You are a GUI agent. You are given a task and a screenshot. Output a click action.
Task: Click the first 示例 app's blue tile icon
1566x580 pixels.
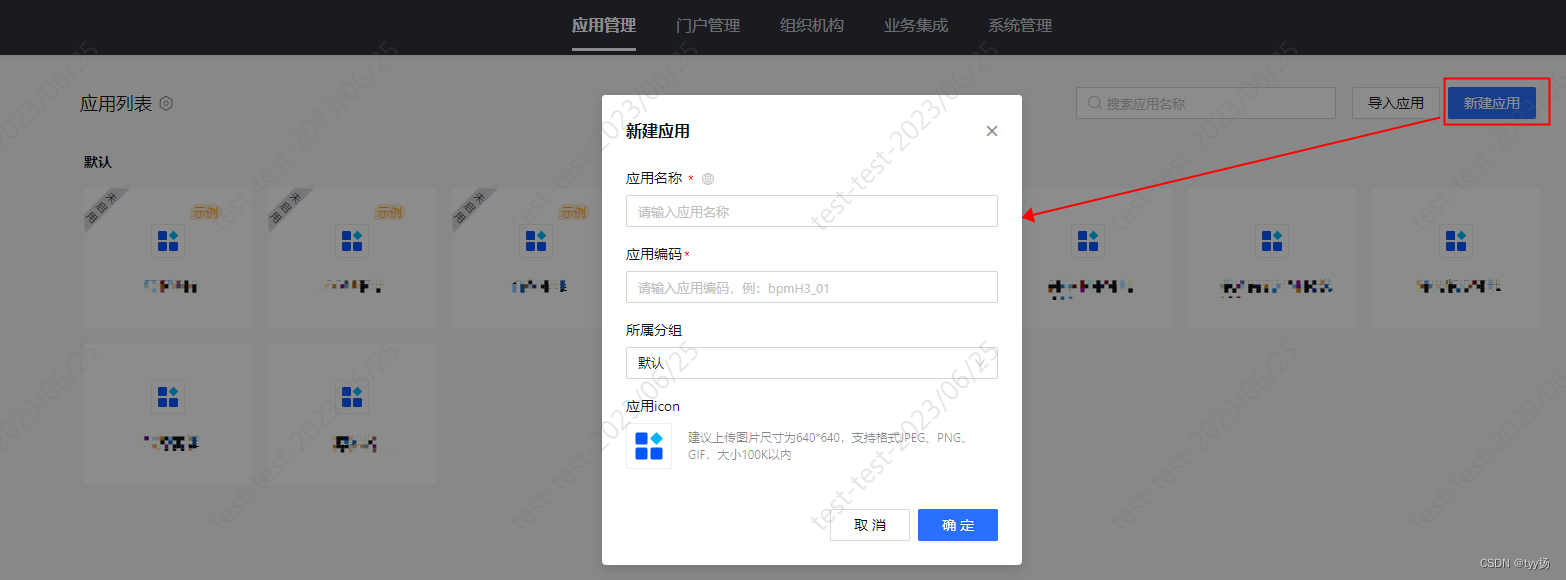click(167, 240)
